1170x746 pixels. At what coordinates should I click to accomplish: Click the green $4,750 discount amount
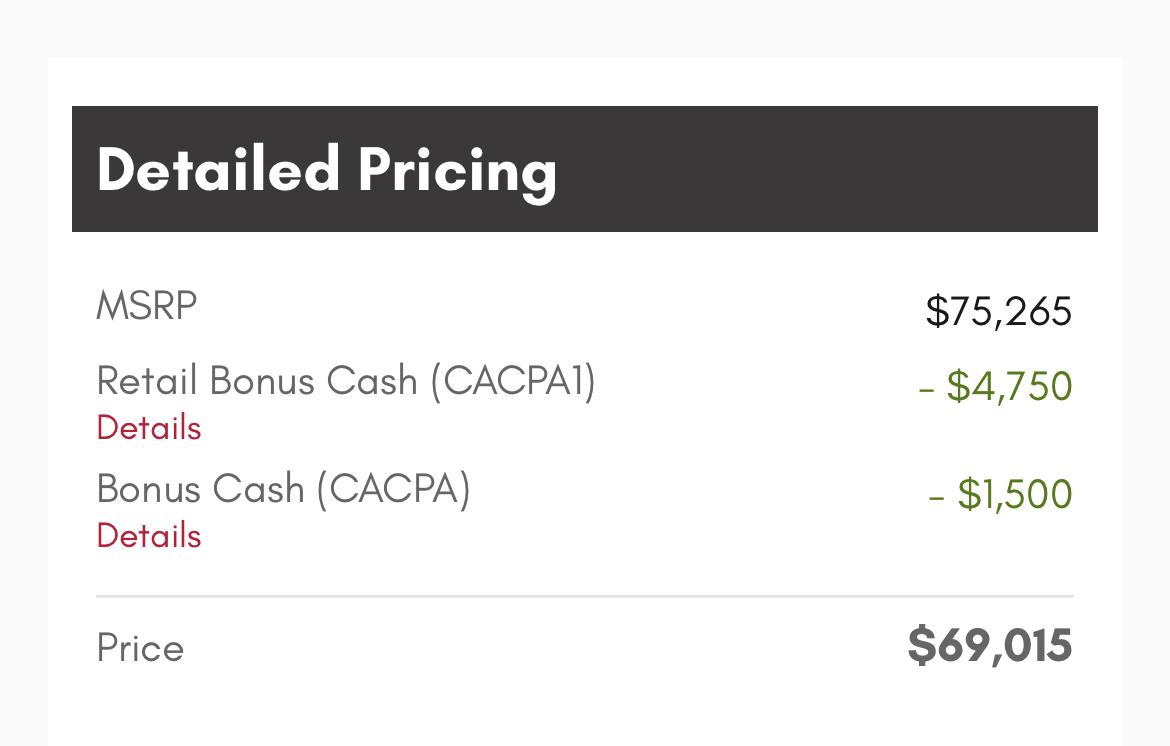(1009, 386)
